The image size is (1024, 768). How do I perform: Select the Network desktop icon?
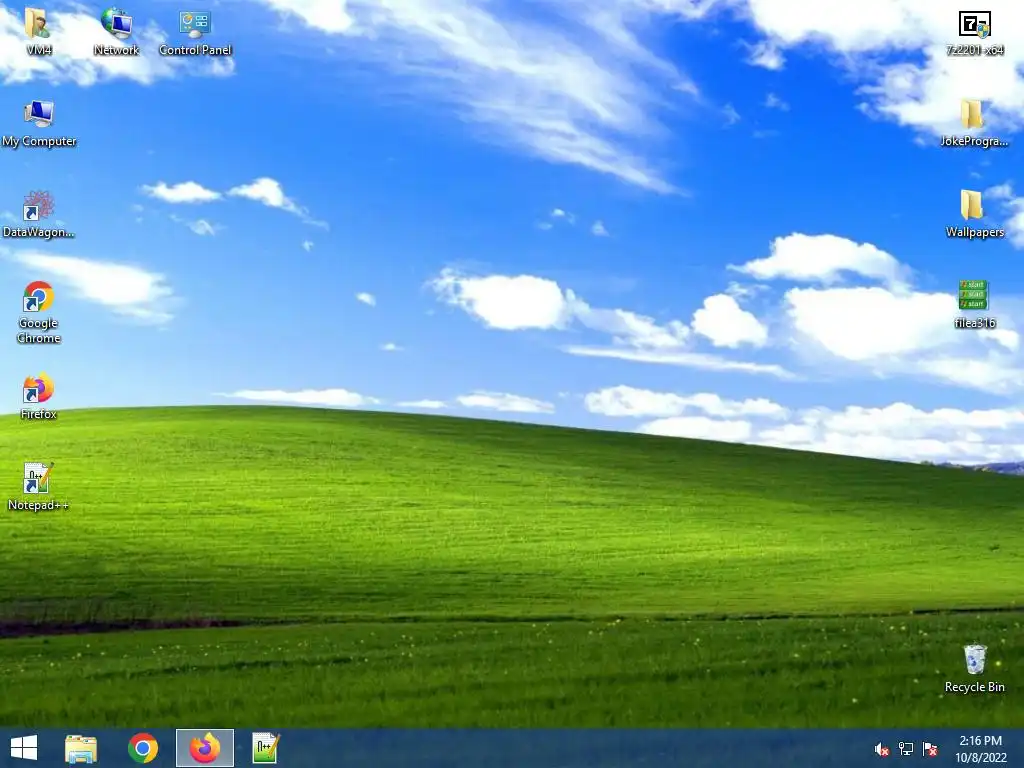click(x=116, y=24)
